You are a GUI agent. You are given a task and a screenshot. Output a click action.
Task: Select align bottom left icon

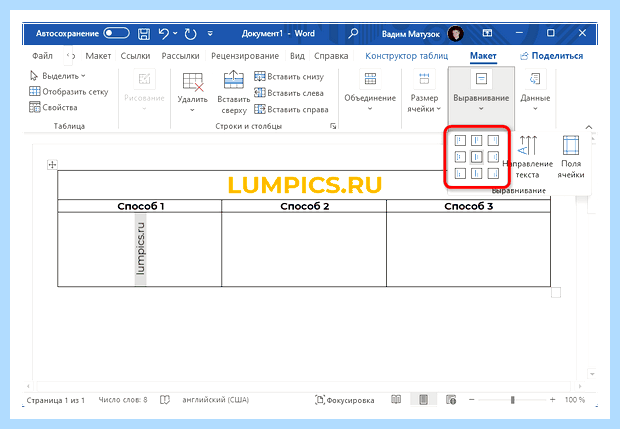(x=460, y=173)
